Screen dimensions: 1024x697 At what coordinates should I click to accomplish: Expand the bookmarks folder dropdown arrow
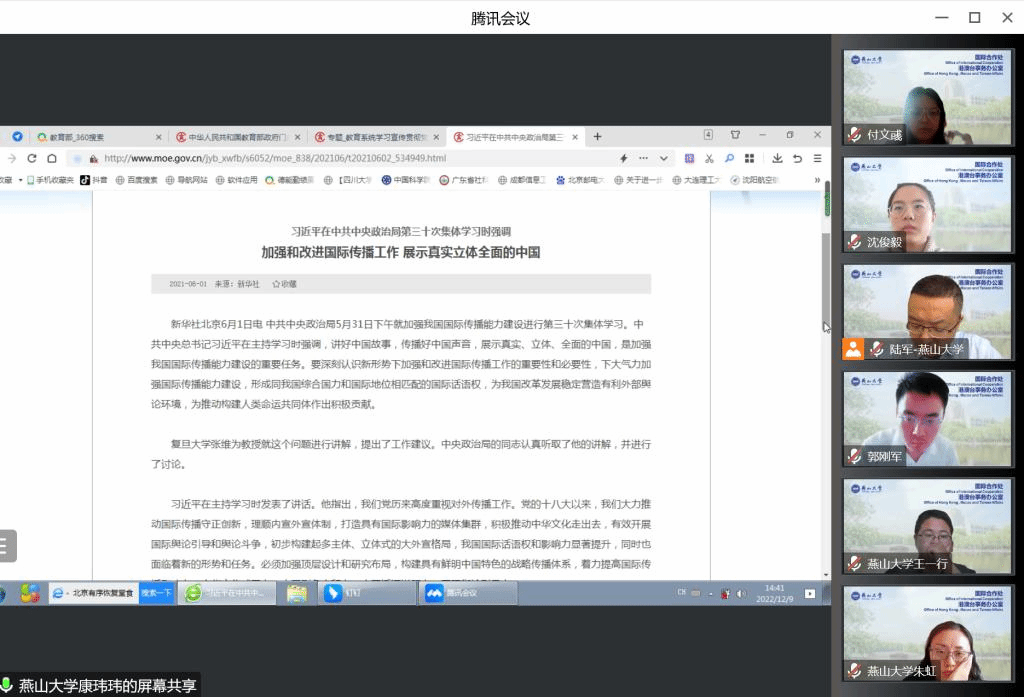20,180
